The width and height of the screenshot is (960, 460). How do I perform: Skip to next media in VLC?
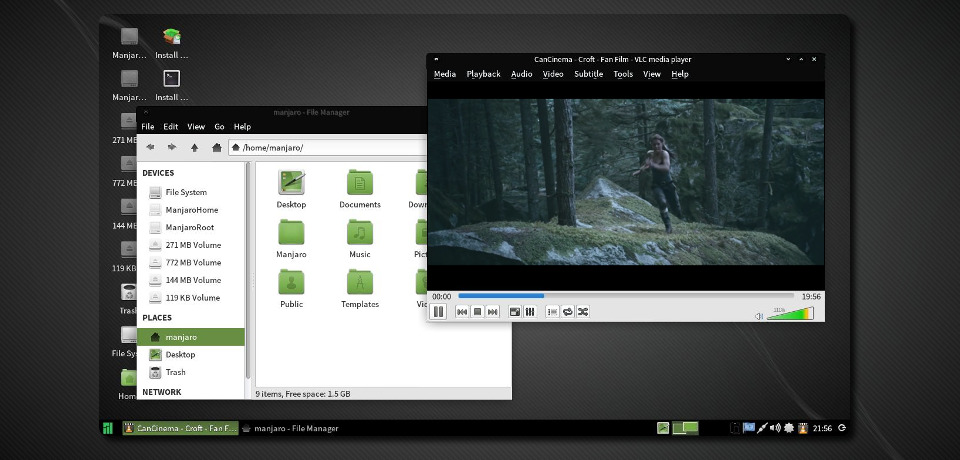coord(493,312)
